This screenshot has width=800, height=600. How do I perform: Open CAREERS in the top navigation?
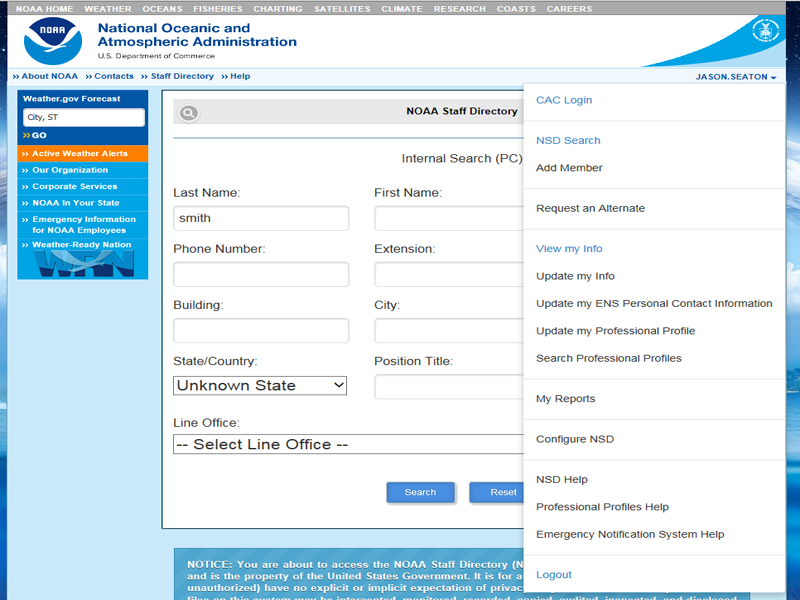(x=569, y=9)
